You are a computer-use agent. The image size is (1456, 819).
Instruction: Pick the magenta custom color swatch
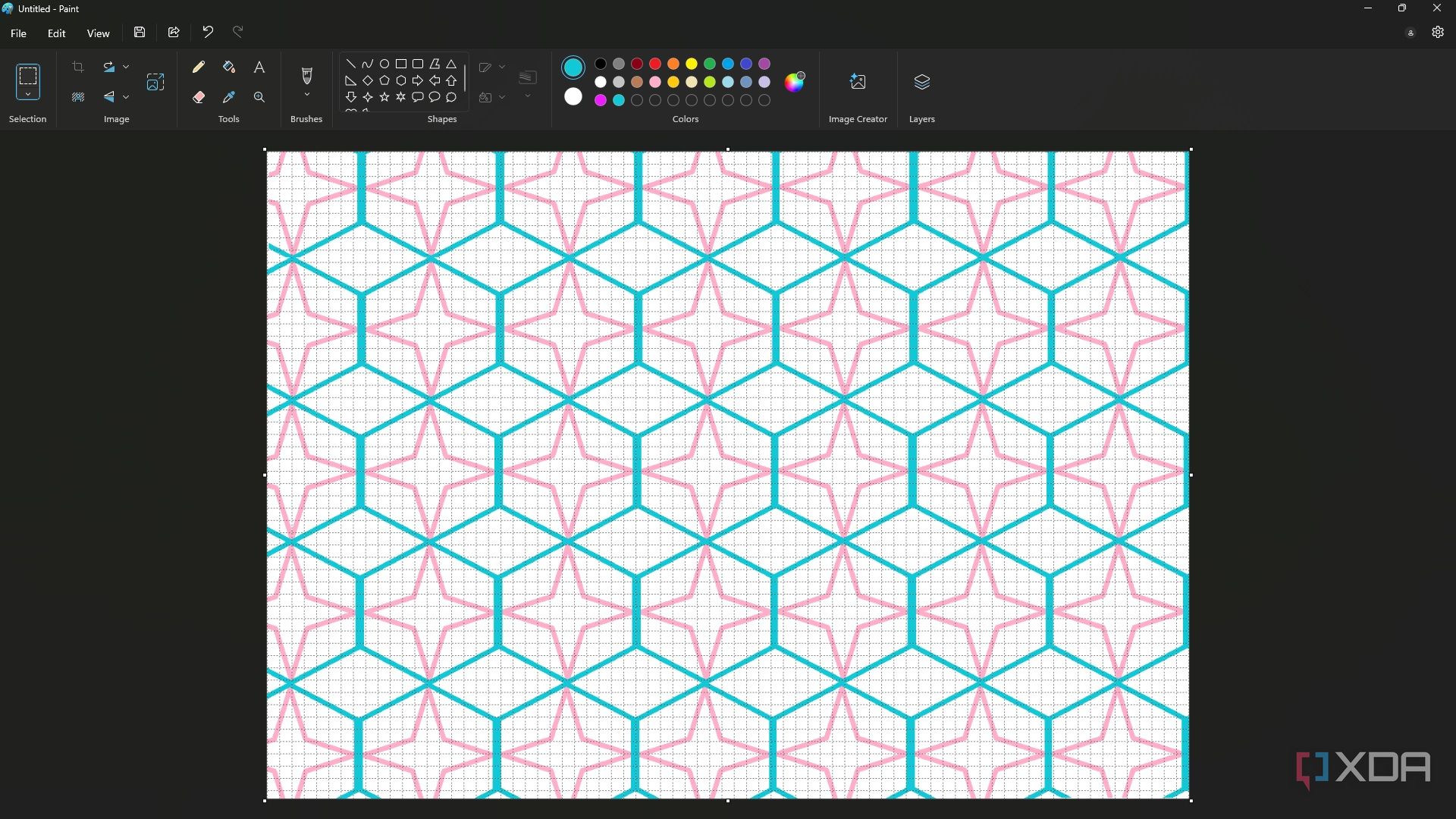point(601,100)
